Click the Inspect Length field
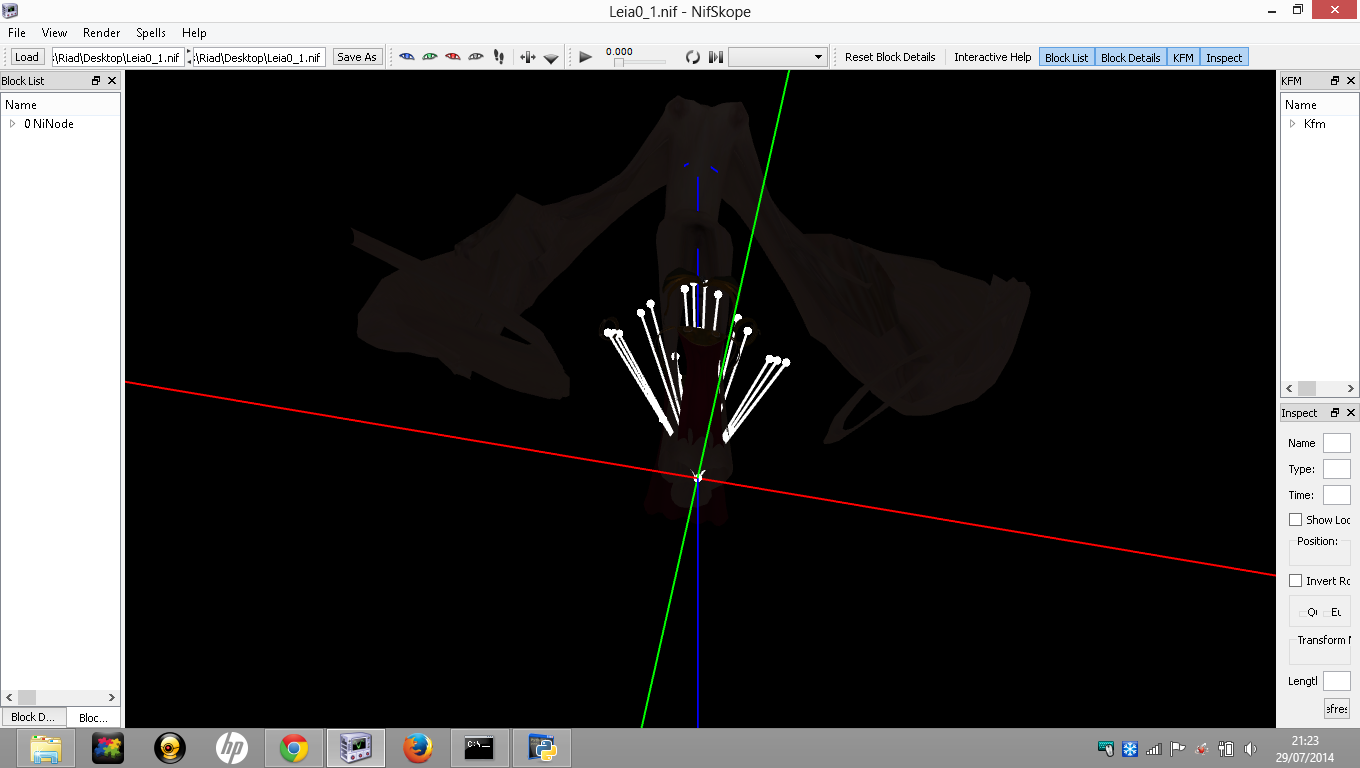1360x768 pixels. (x=1337, y=681)
